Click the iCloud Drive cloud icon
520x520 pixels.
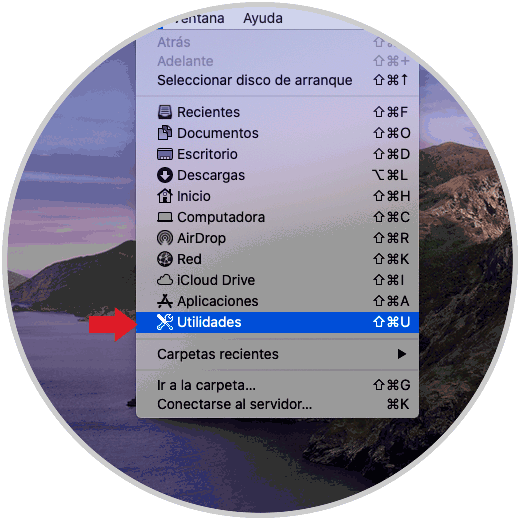pos(165,280)
